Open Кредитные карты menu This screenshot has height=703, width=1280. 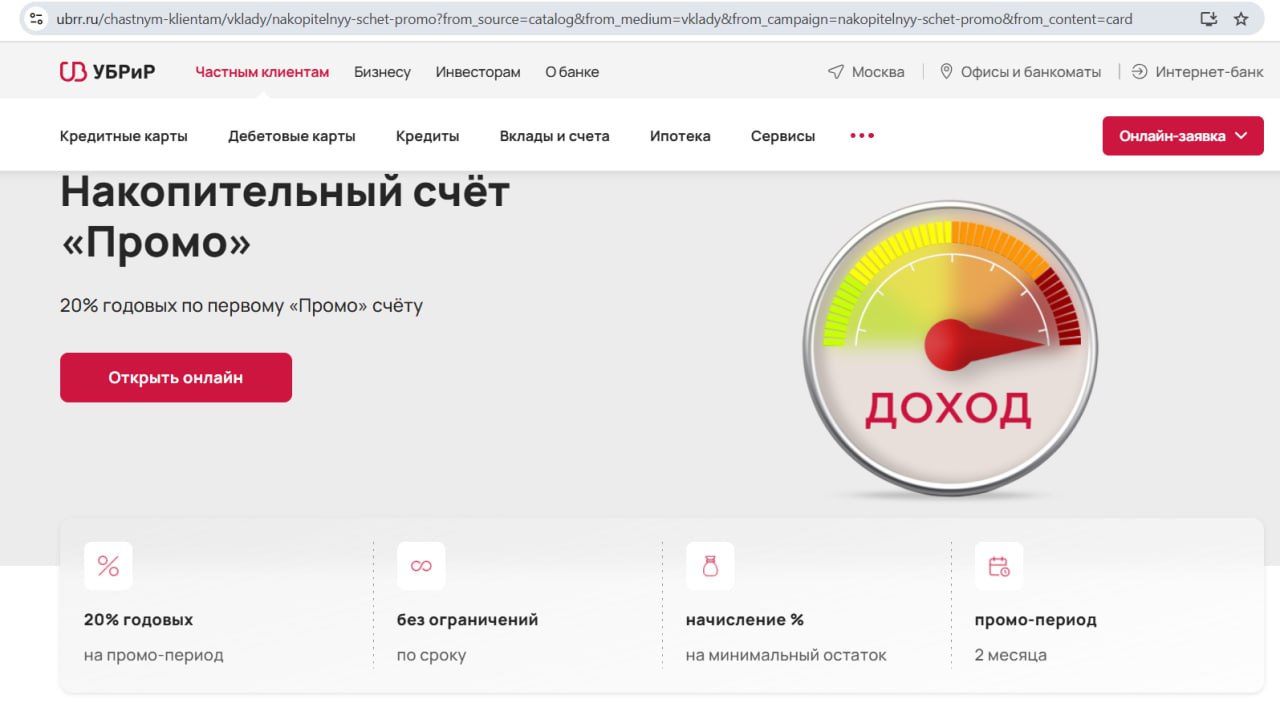(x=124, y=136)
